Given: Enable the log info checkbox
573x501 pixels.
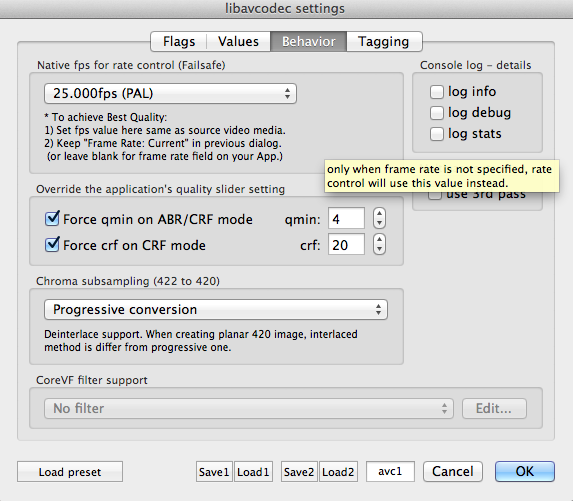Looking at the screenshot, I should pyautogui.click(x=437, y=92).
